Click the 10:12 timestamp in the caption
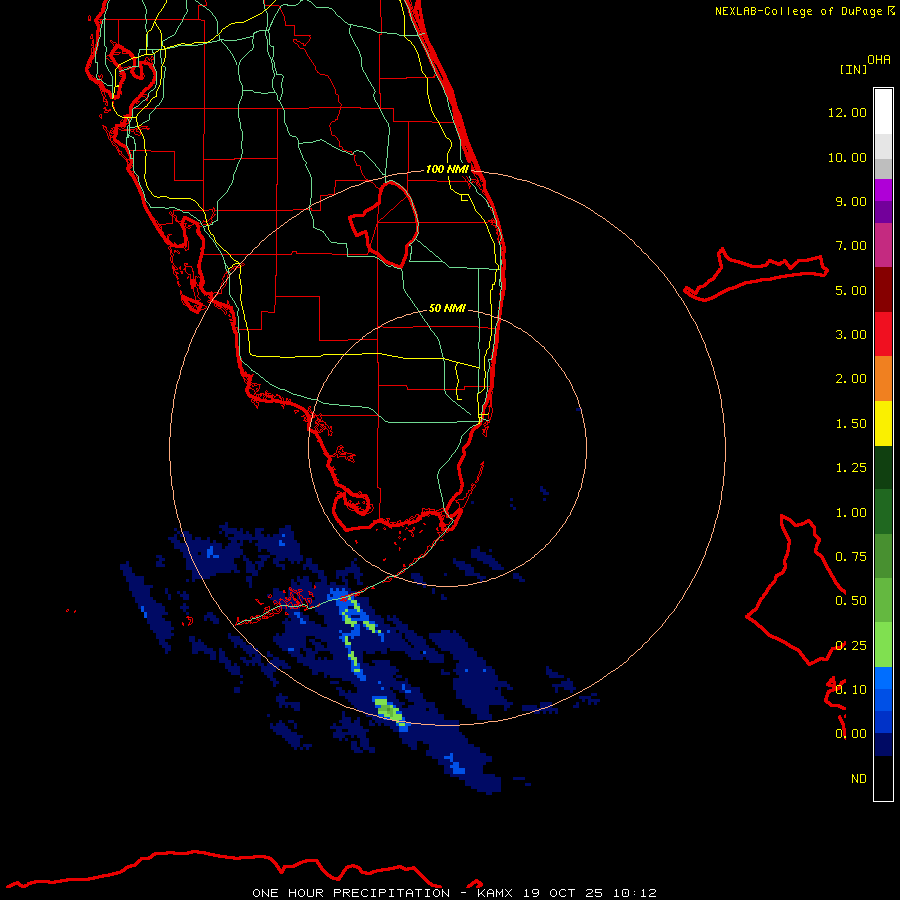900x900 pixels. click(x=635, y=893)
